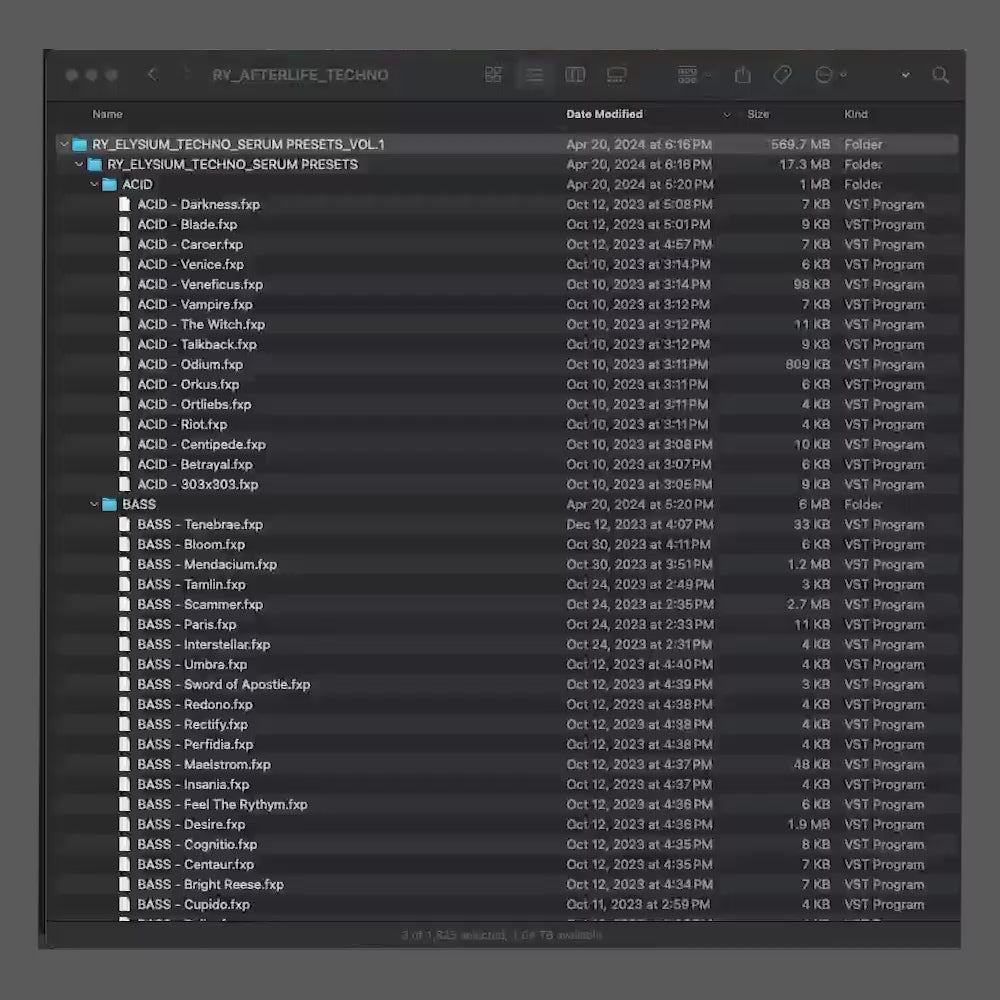
Task: Click the RY_ELYSIUM_TECHNO_SERUM PRESETS_VOL.1 folder icon
Action: 80,144
